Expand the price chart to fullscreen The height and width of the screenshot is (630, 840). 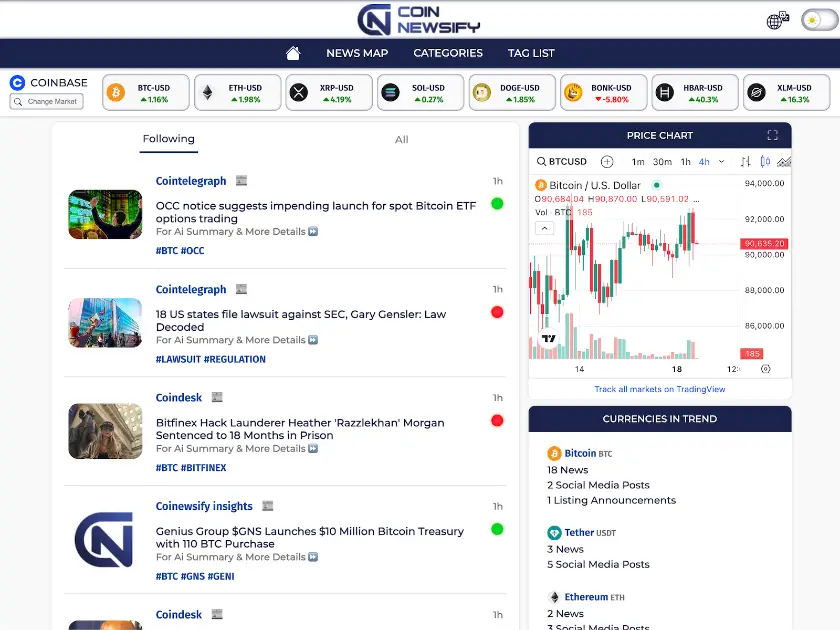pyautogui.click(x=771, y=135)
